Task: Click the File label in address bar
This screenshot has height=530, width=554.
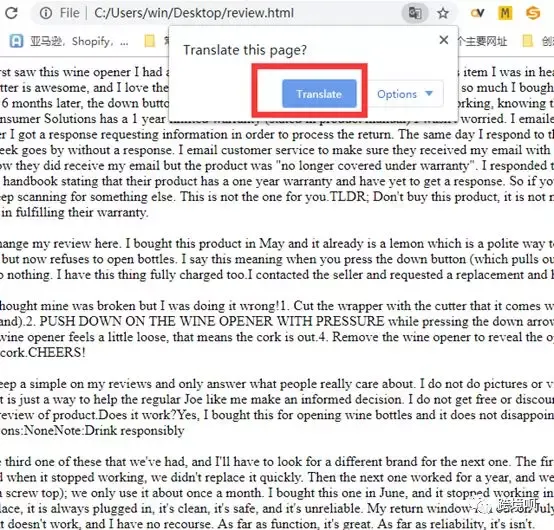Action: point(69,13)
